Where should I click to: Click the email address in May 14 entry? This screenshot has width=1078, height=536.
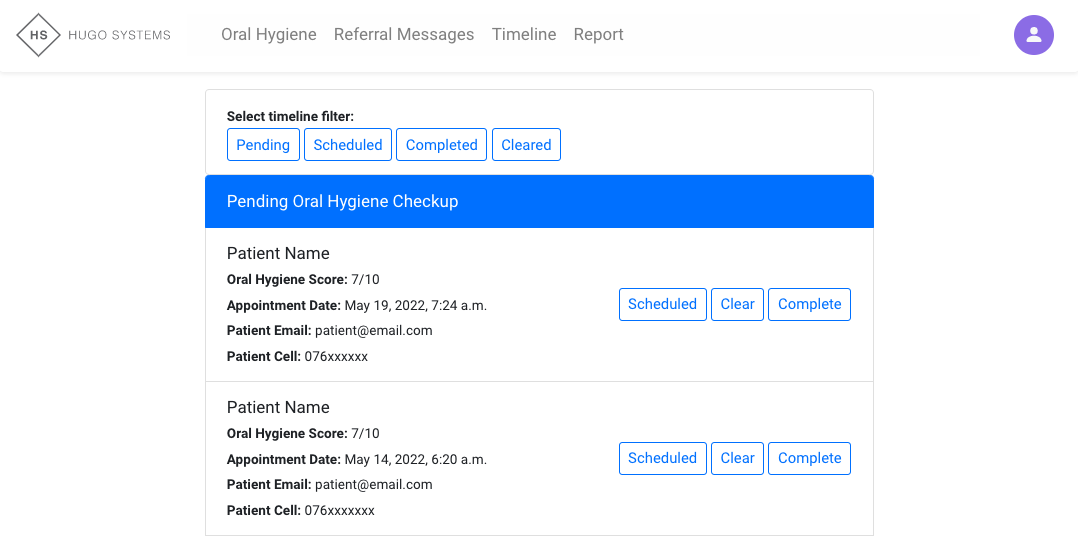[x=373, y=485]
